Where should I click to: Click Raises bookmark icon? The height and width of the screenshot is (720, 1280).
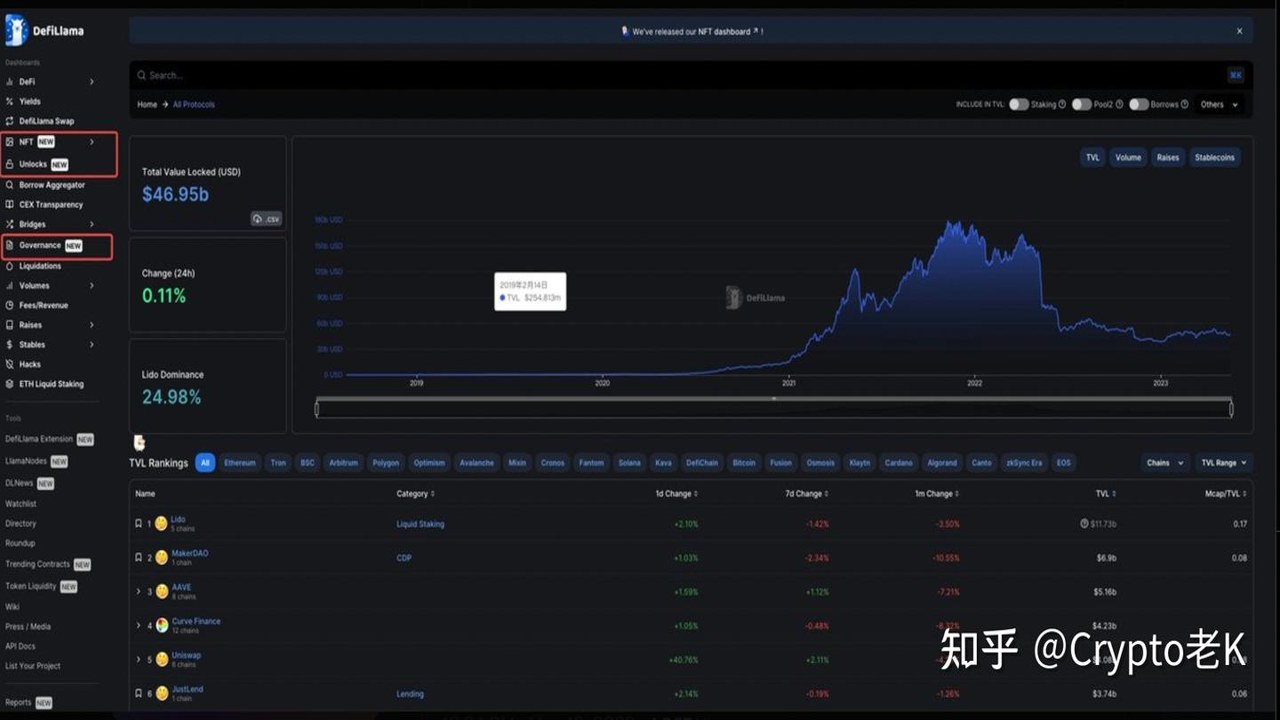[x=9, y=325]
